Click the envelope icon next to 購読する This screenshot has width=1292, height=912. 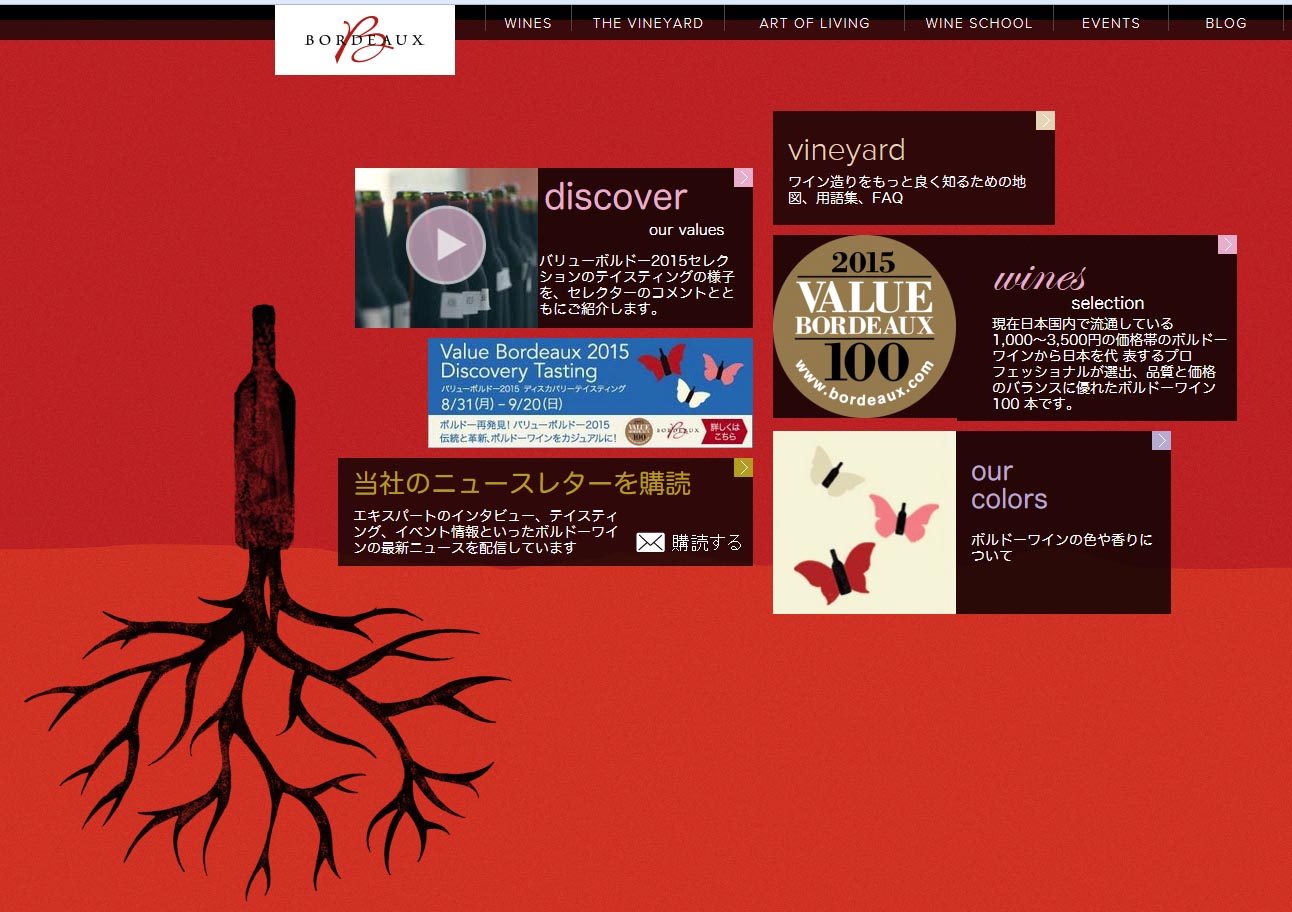point(650,542)
